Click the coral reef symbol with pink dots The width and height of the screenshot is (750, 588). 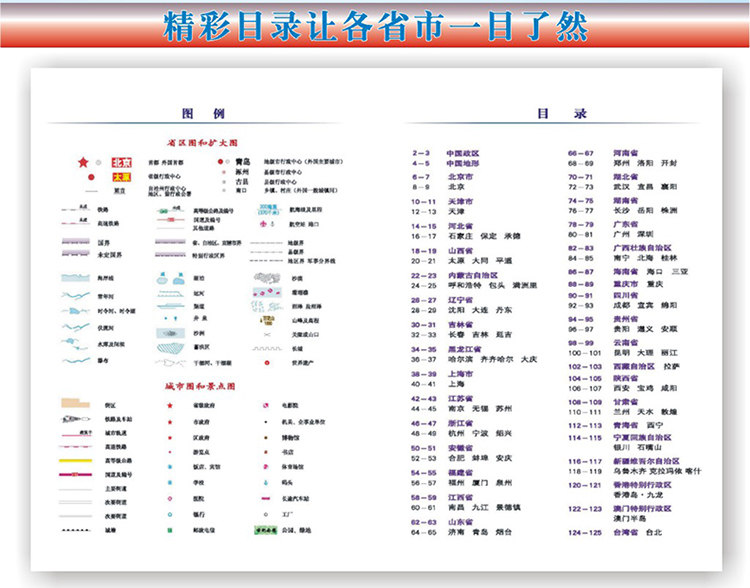coord(267,292)
